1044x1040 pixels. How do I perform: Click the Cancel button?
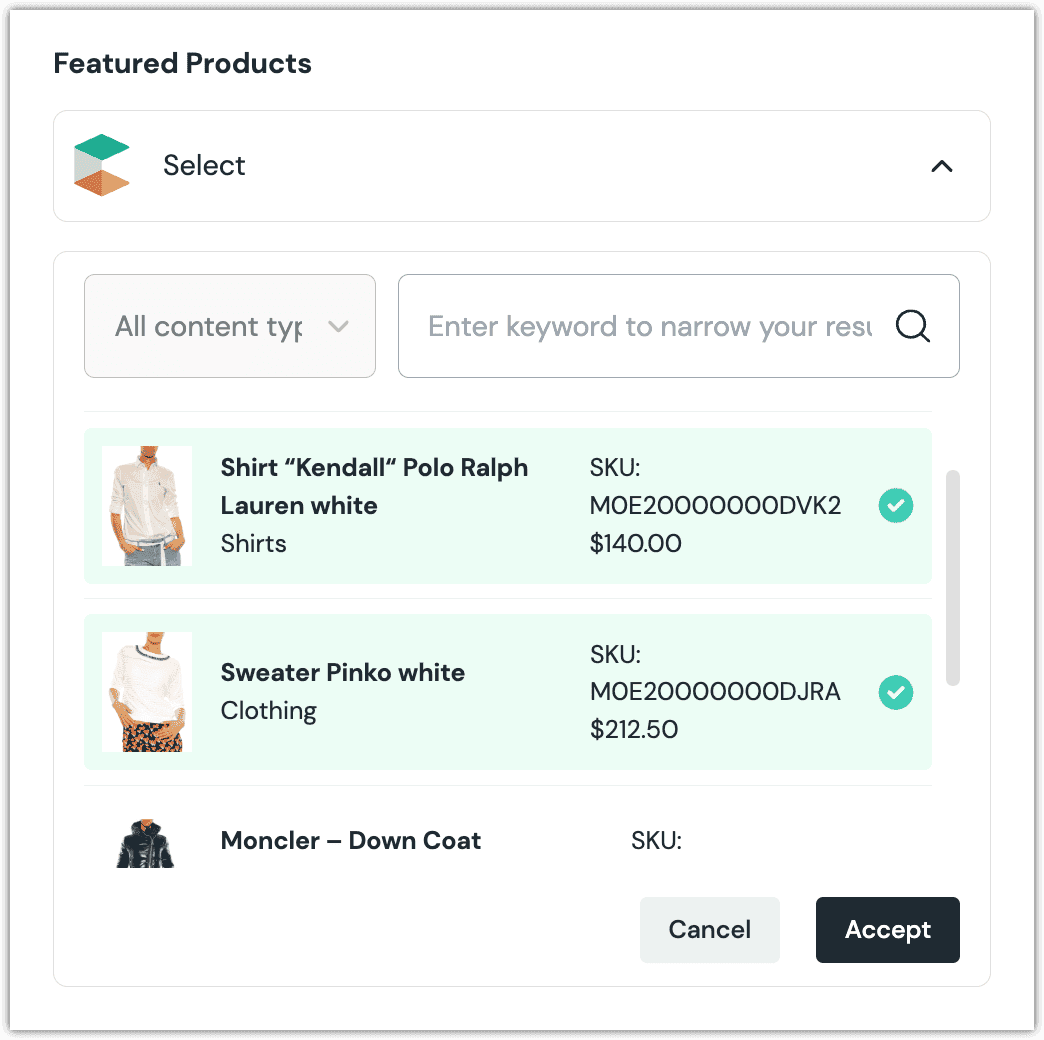tap(710, 929)
